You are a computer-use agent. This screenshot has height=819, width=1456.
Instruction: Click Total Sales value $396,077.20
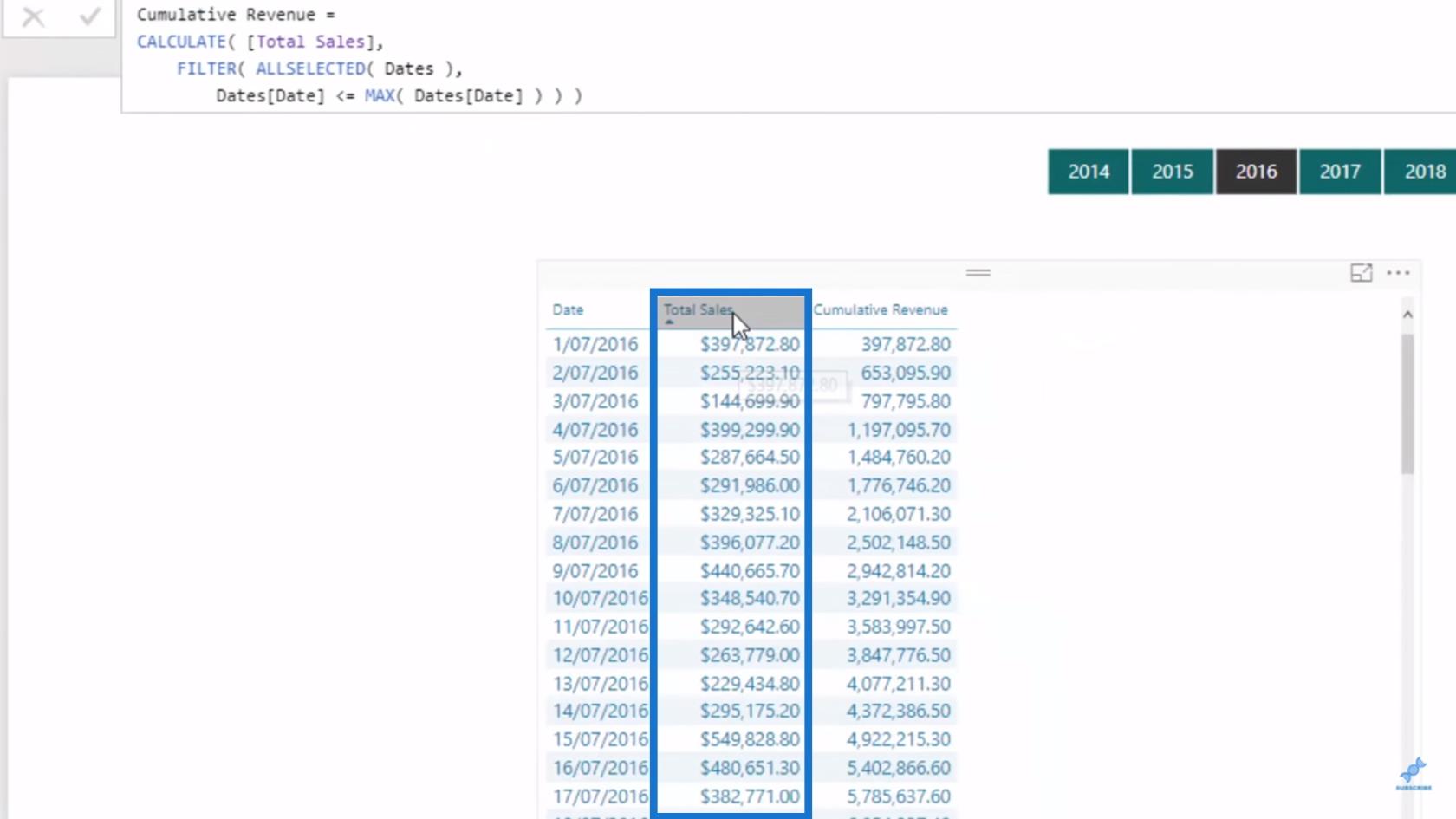[750, 543]
